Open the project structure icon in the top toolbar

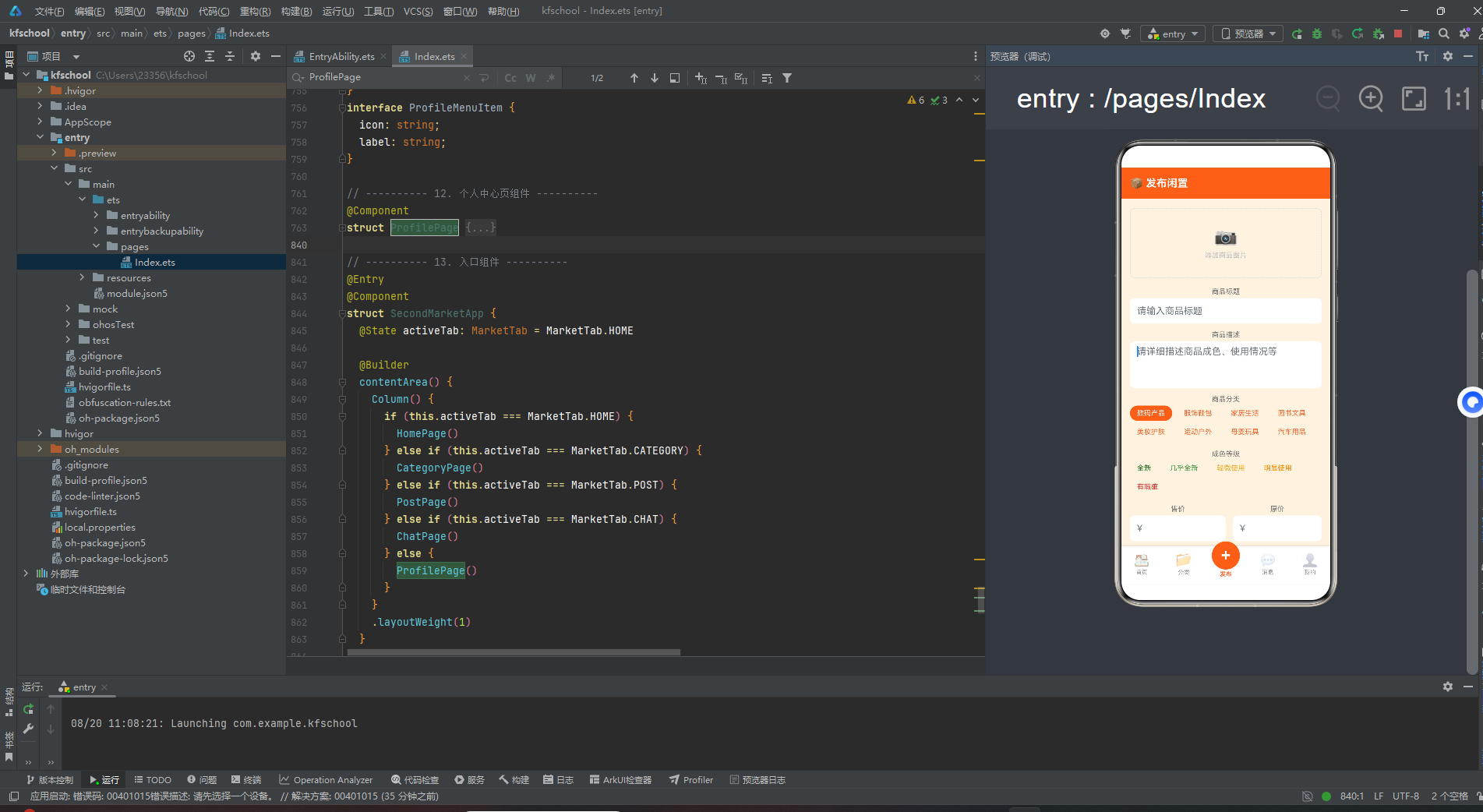(1424, 34)
